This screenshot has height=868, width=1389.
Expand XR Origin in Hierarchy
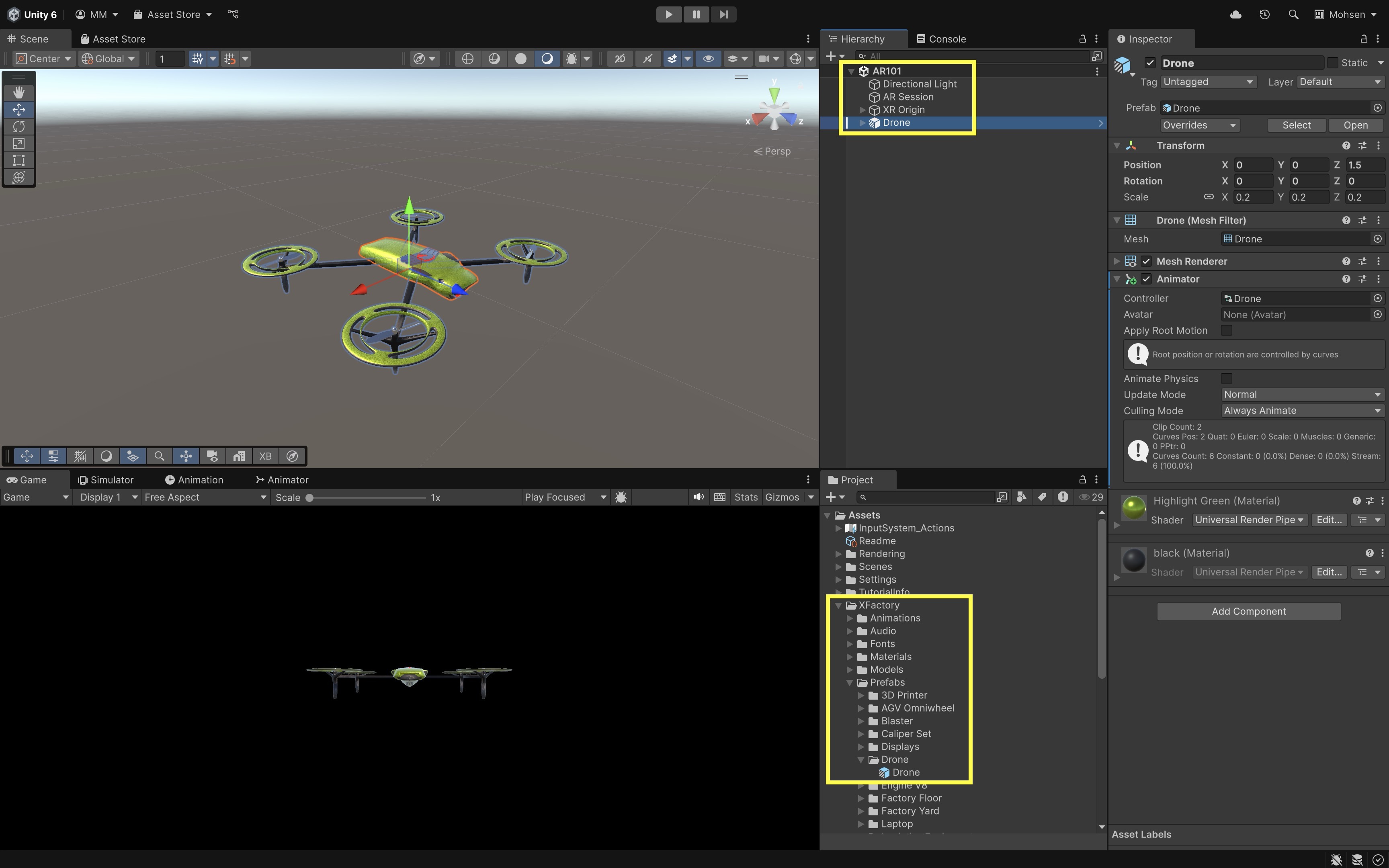[862, 110]
